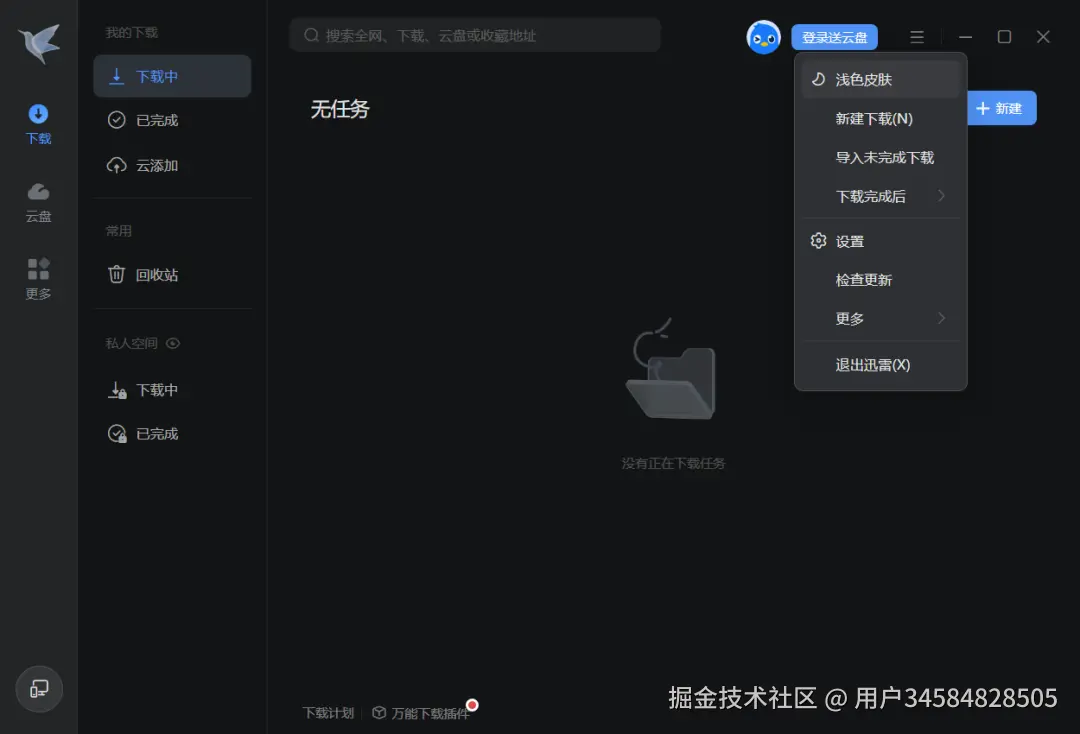Toggle the hamburger main menu icon
The height and width of the screenshot is (734, 1080).
tap(917, 37)
